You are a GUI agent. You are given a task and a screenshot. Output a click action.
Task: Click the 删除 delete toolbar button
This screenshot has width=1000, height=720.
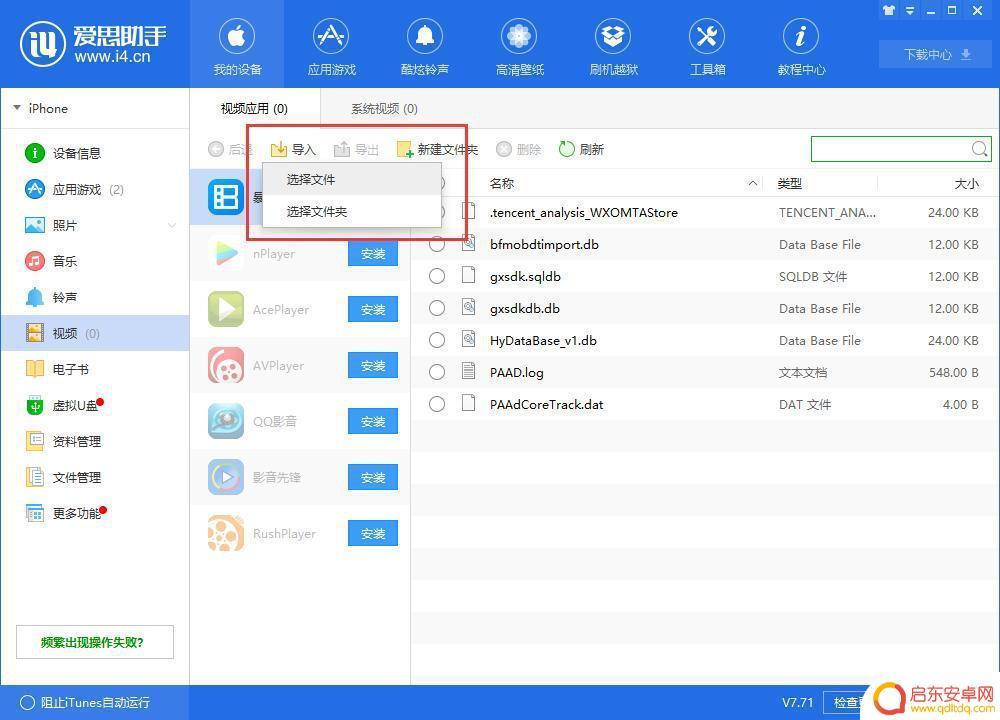[518, 149]
